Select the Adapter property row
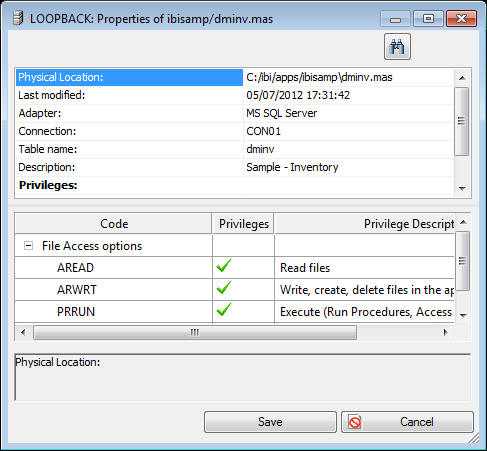Viewport: 487px width, 451px height. point(235,113)
